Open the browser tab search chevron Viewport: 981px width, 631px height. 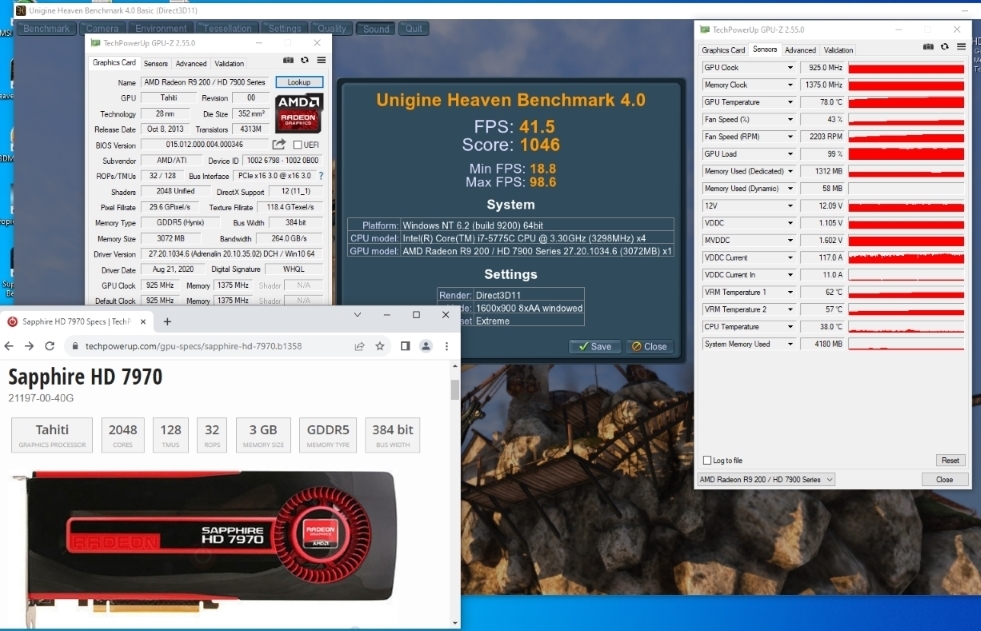tap(357, 315)
